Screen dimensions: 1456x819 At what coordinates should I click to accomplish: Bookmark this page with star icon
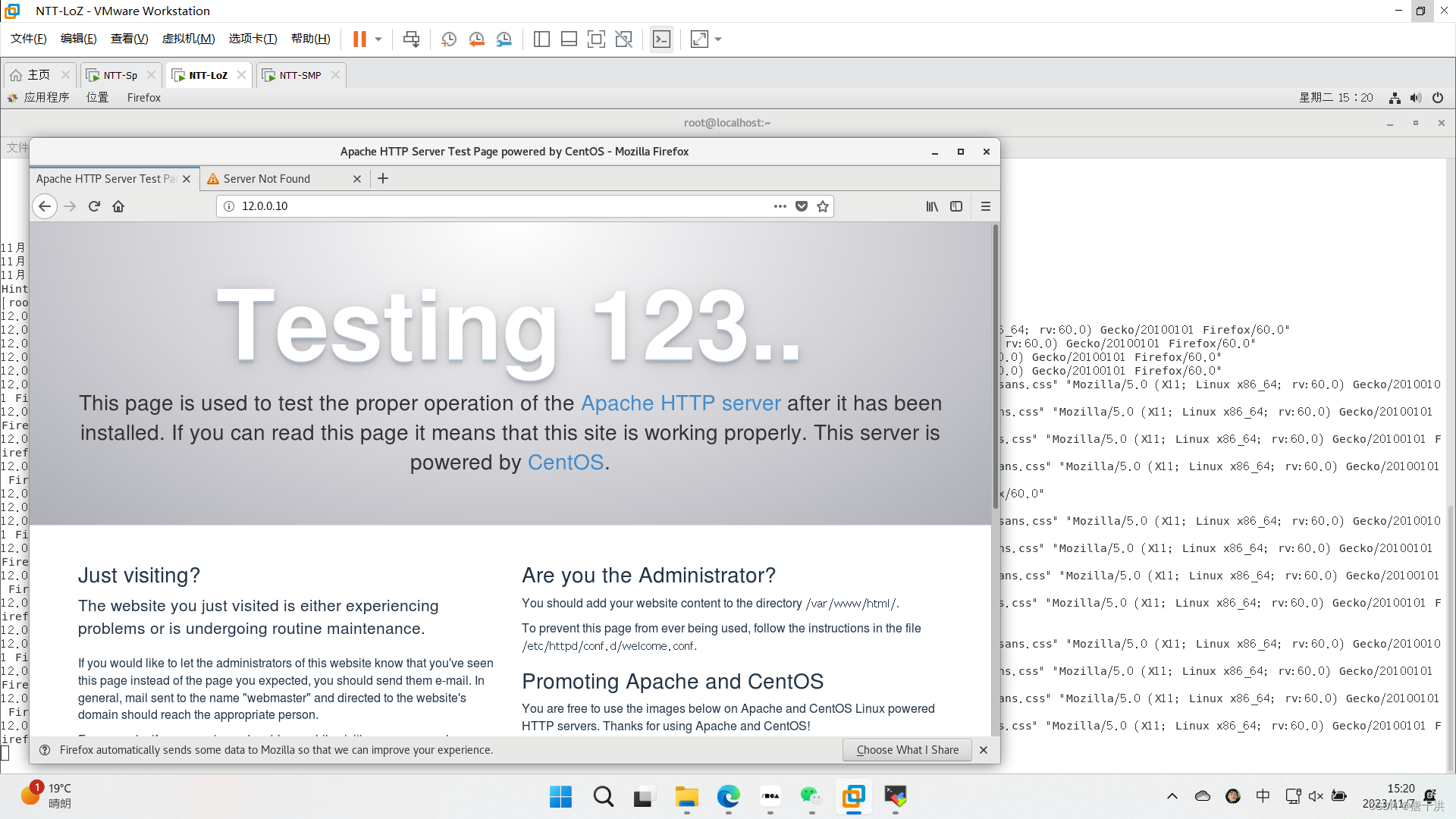(823, 206)
